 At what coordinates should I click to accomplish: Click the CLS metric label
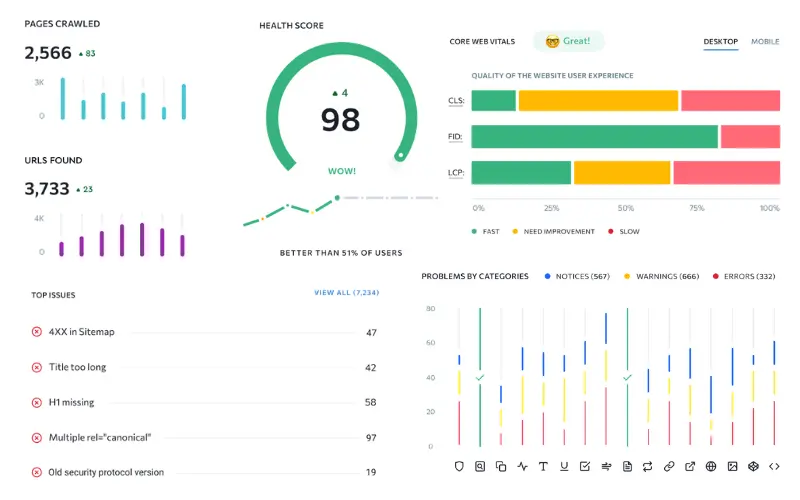pos(456,101)
